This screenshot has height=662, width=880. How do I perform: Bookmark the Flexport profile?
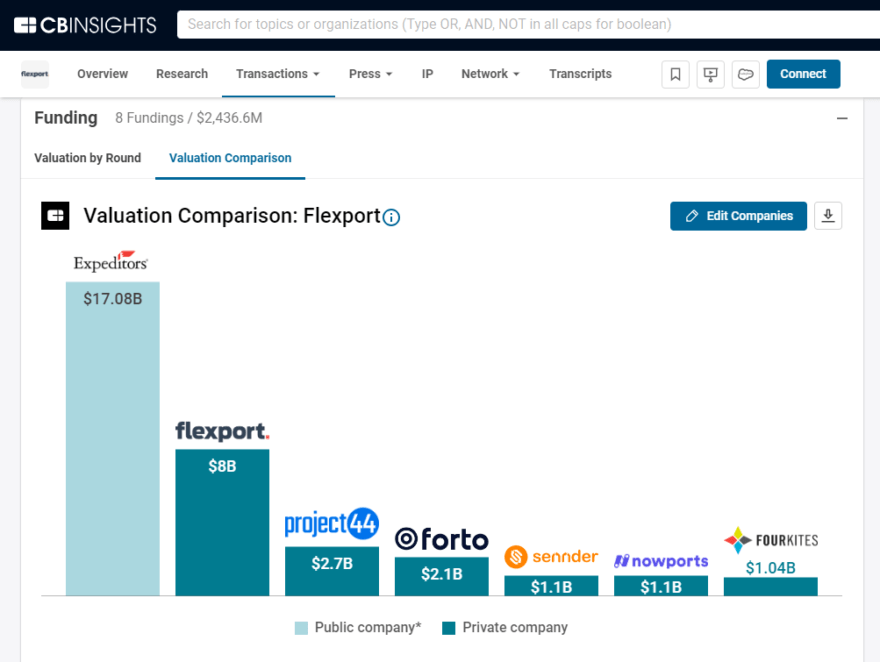coord(675,74)
